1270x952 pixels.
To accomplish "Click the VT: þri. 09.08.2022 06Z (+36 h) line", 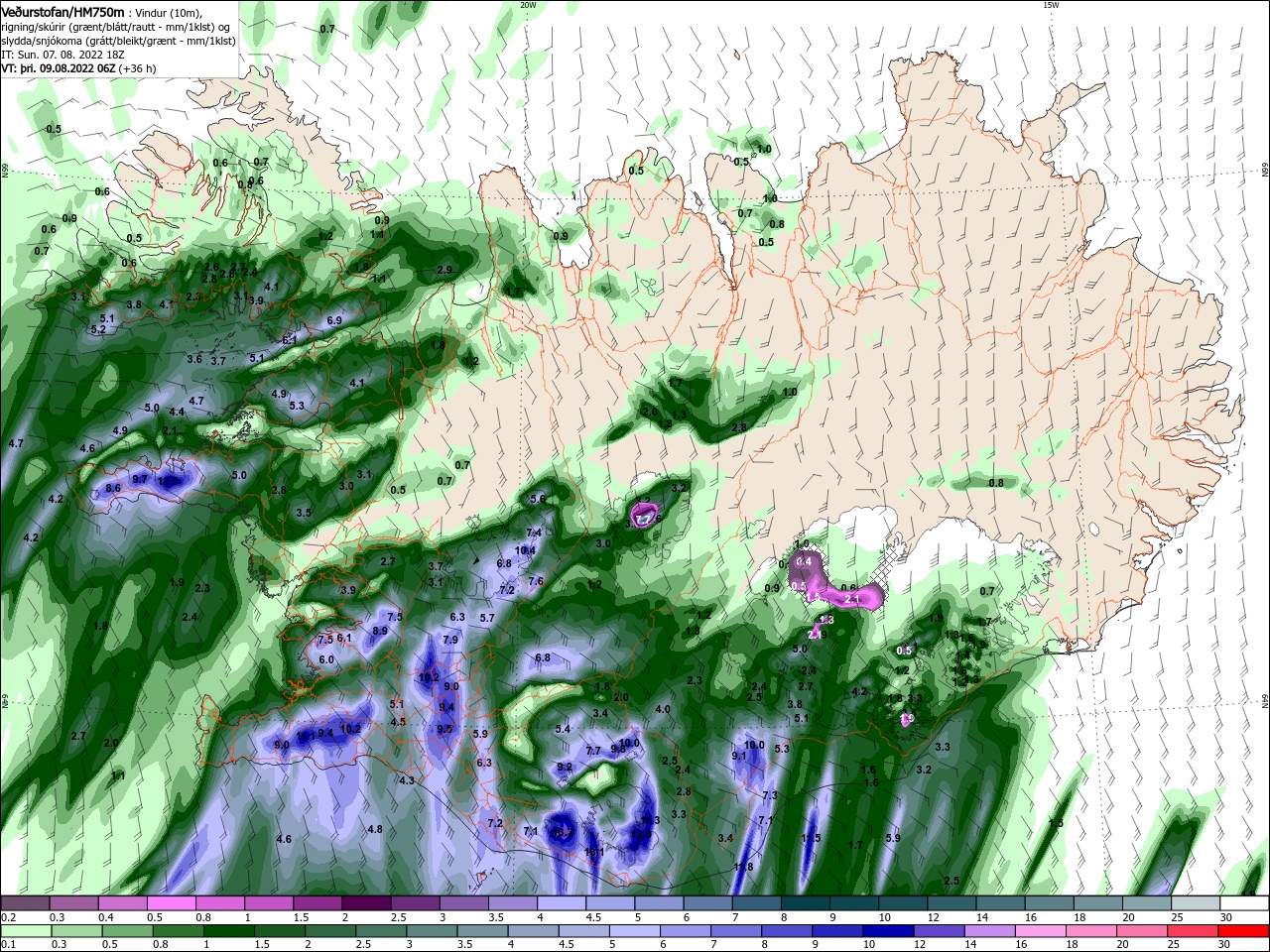I will click(78, 68).
